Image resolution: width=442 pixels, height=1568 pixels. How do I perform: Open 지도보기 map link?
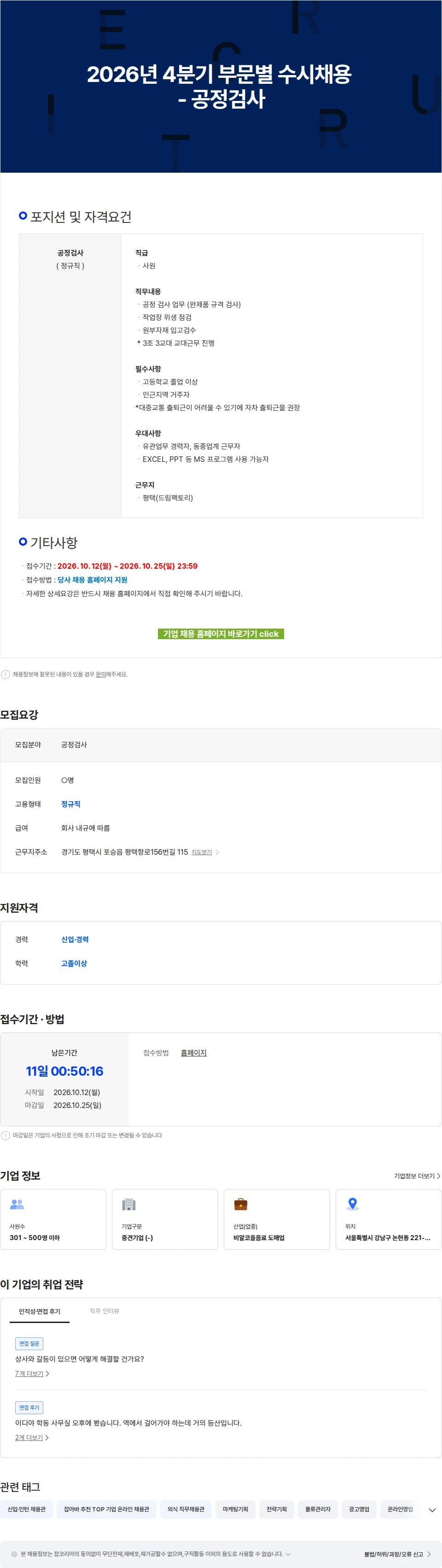tap(202, 852)
